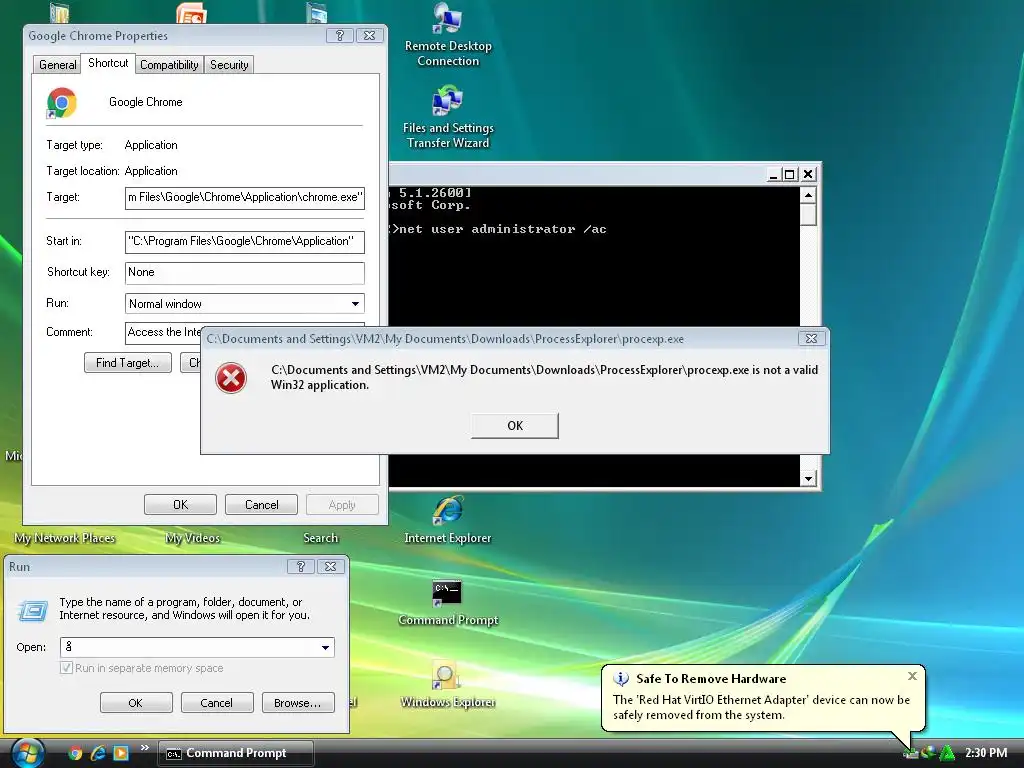This screenshot has width=1024, height=768.
Task: Click media player Quick Launch icon
Action: [x=121, y=753]
